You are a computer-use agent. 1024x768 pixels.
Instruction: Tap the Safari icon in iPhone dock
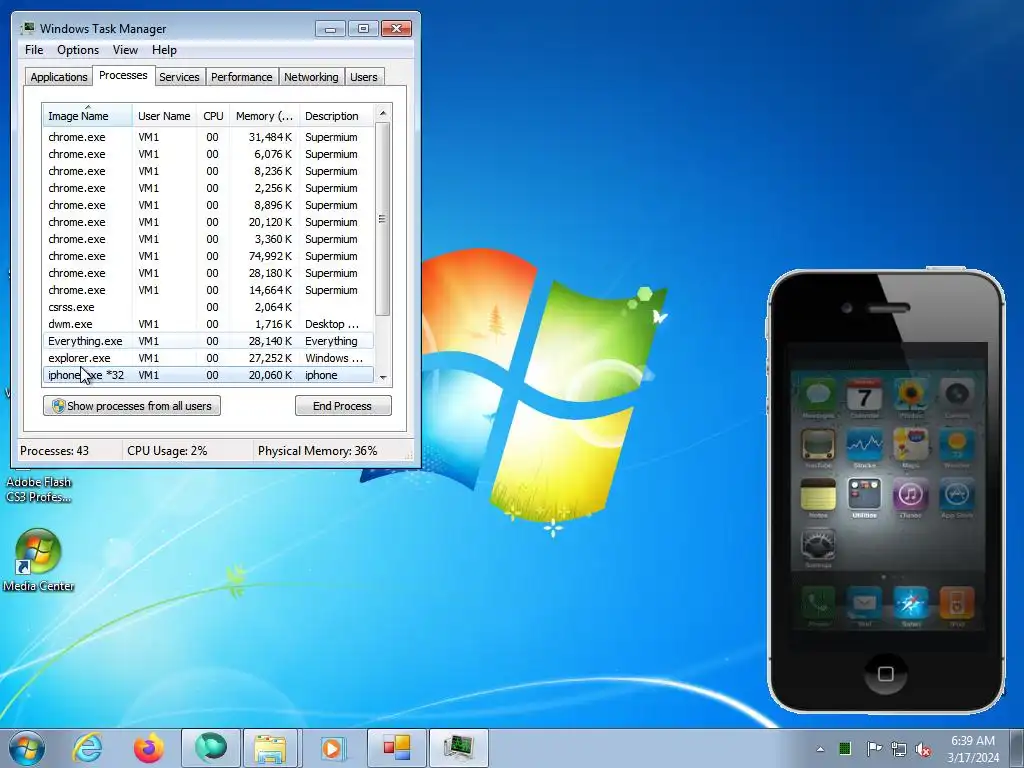(910, 603)
